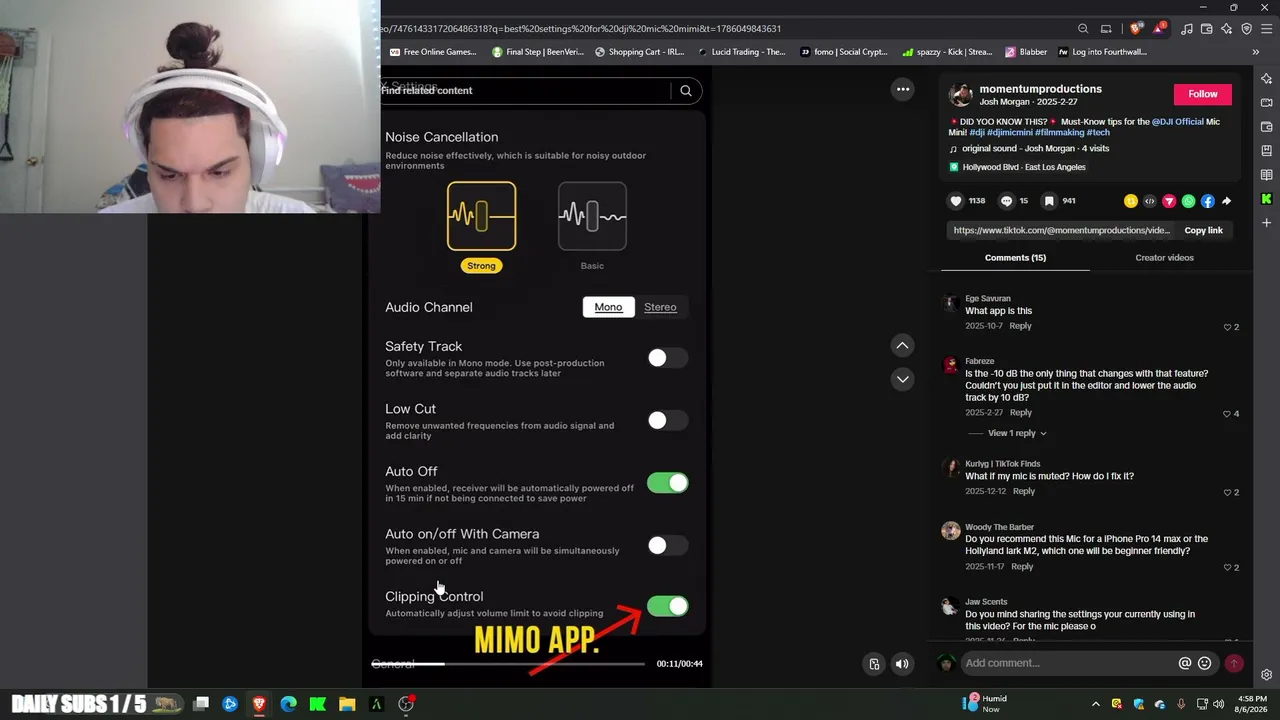Reply to Woody The Barber's comment
Screen dimensions: 1280x720
pyautogui.click(x=1022, y=567)
